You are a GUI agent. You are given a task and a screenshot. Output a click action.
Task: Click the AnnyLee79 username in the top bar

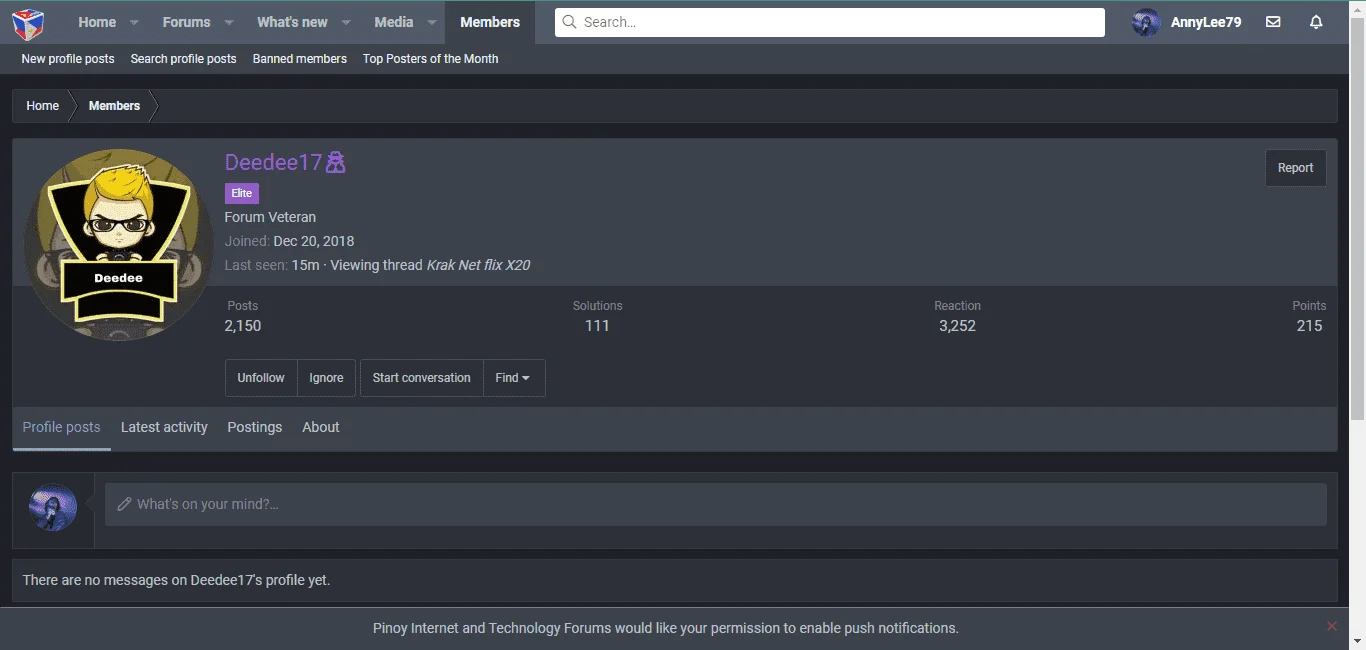pos(1206,22)
